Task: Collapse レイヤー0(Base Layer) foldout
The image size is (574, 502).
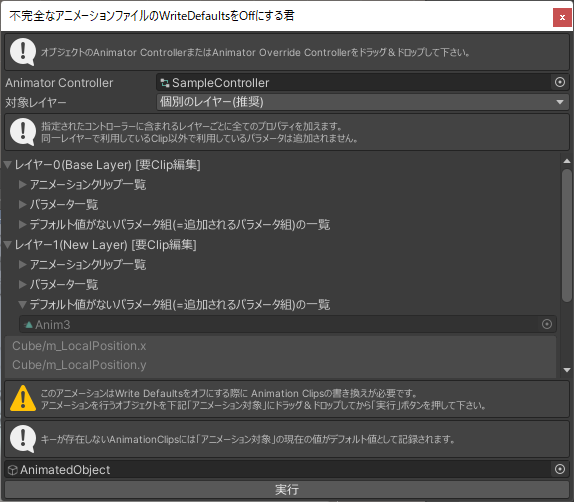Action: click(x=8, y=164)
